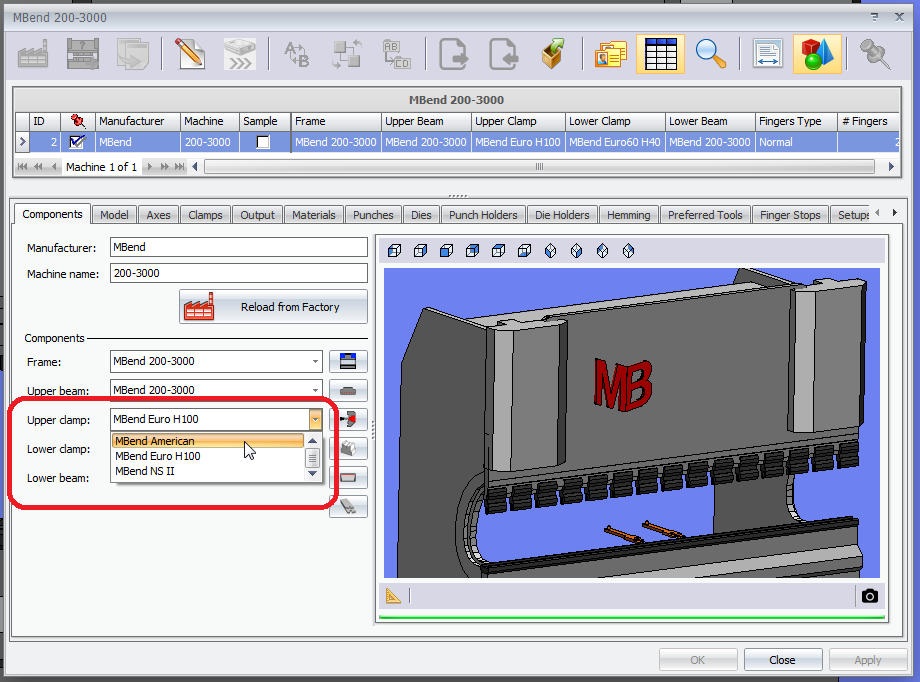The width and height of the screenshot is (920, 682).
Task: Click Reload from Factory button
Action: [x=273, y=307]
